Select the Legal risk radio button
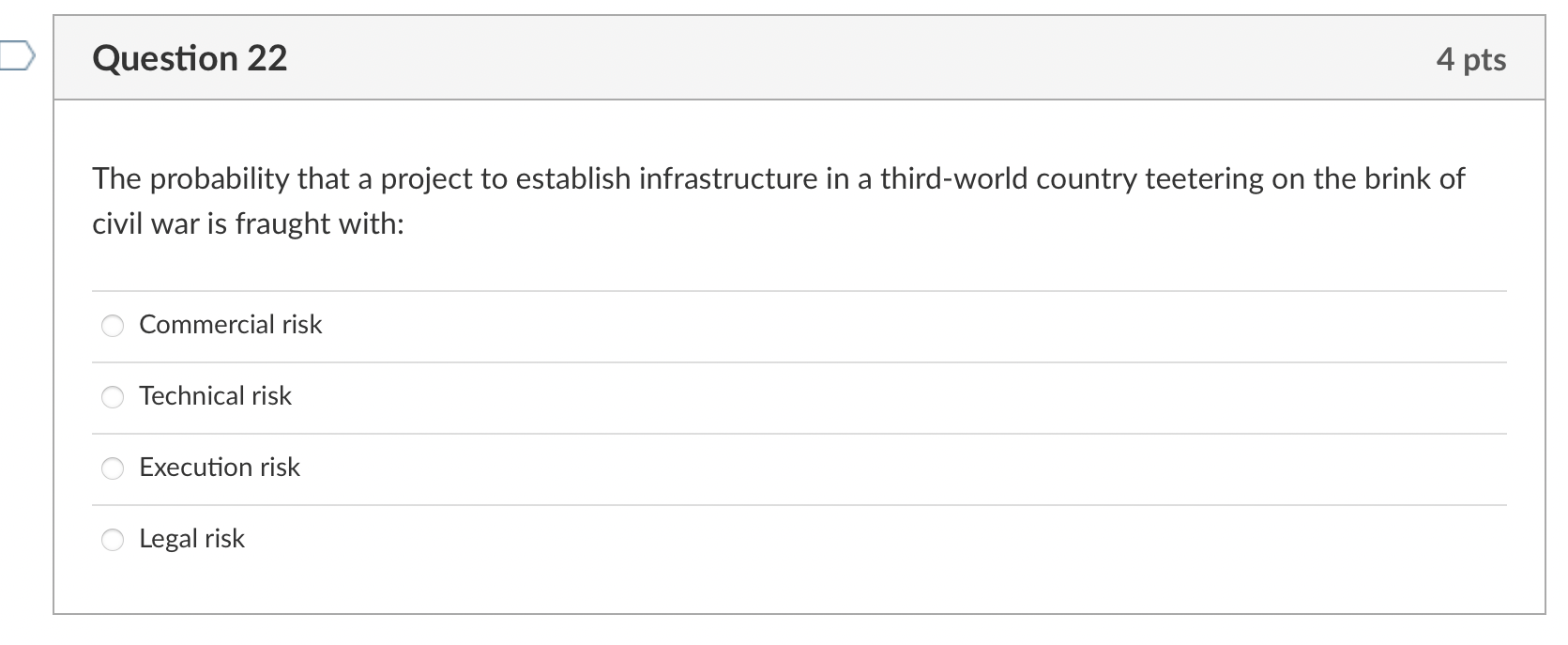Viewport: 1568px width, 645px height. pyautogui.click(x=112, y=540)
